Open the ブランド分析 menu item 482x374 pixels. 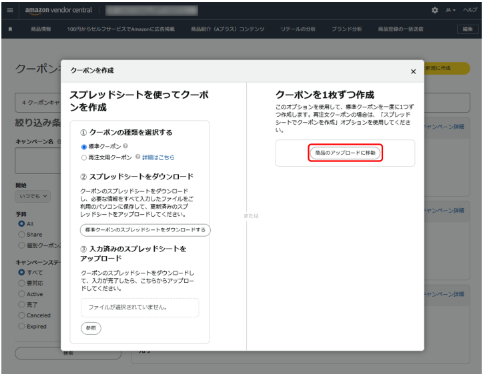pos(347,29)
